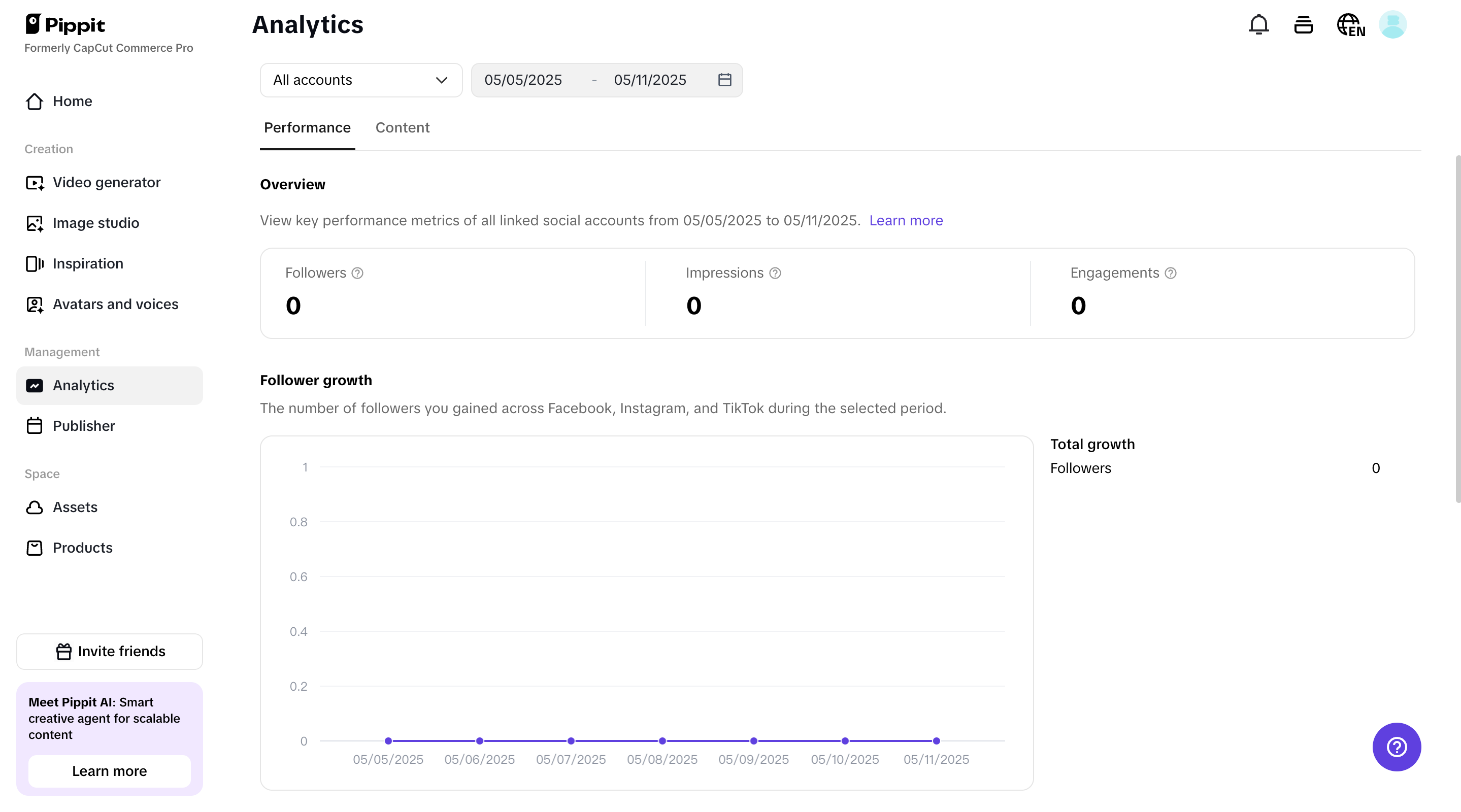This screenshot has width=1461, height=812.
Task: Click 'Formerly CapCut Commerce Pro' subtitle
Action: [x=108, y=48]
